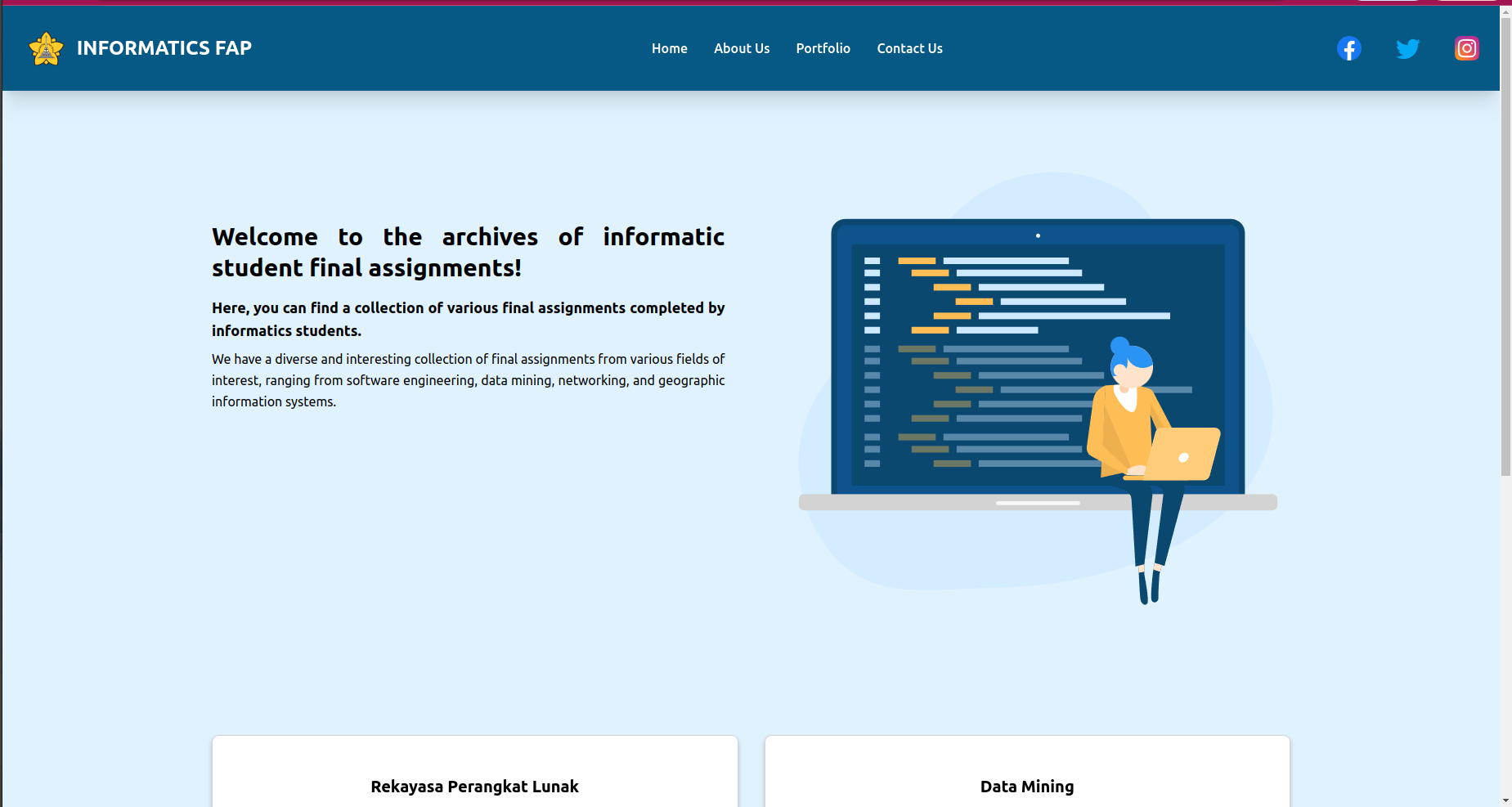Open the Facebook page icon
Image resolution: width=1512 pixels, height=807 pixels.
point(1349,49)
